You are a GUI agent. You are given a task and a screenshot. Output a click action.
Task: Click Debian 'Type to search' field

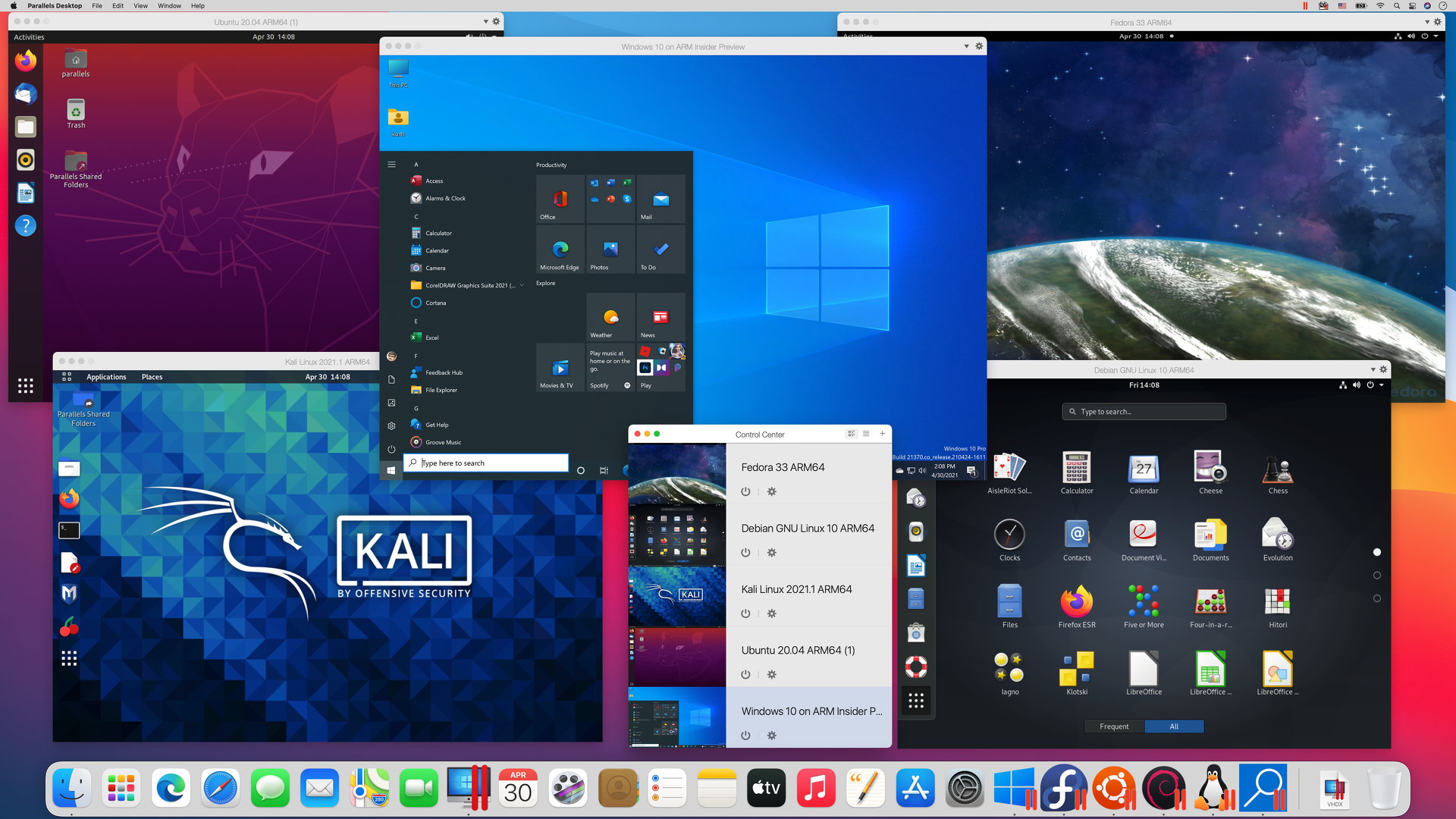[x=1144, y=411]
